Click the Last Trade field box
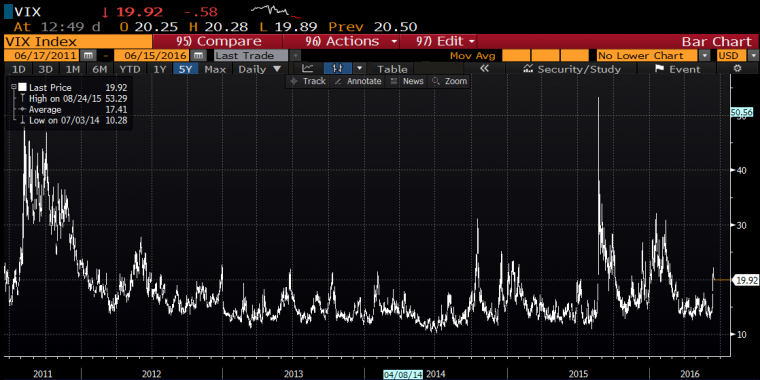 pos(251,55)
